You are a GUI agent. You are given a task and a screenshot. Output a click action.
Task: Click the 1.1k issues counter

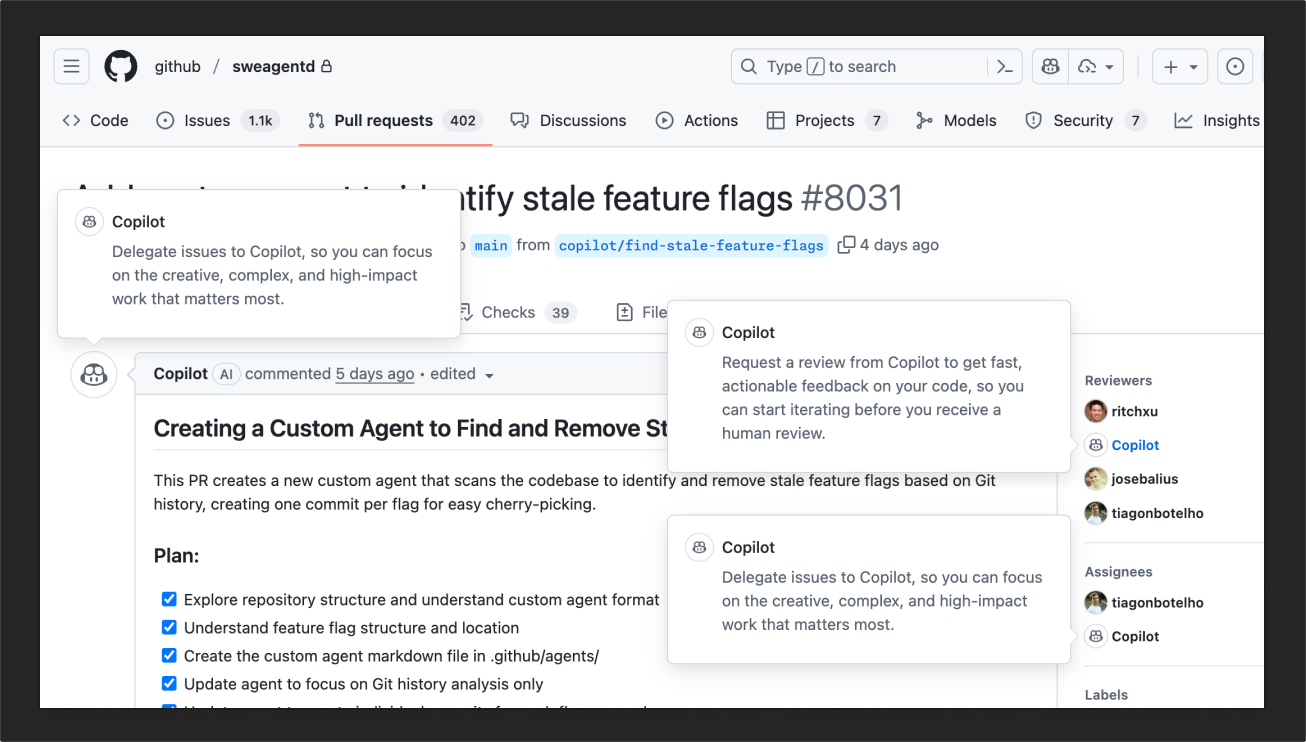(260, 121)
